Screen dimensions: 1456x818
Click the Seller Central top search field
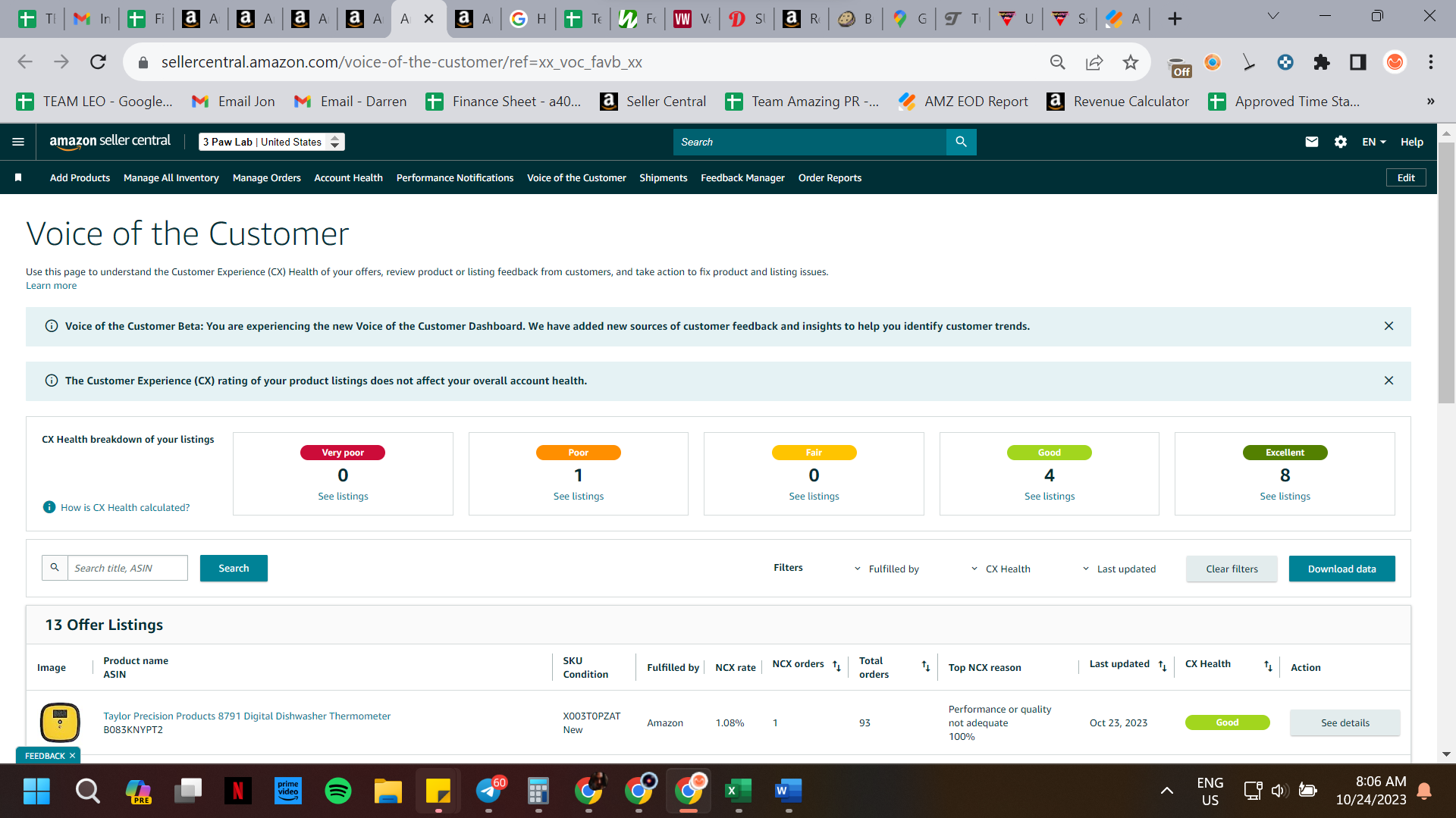(x=809, y=142)
